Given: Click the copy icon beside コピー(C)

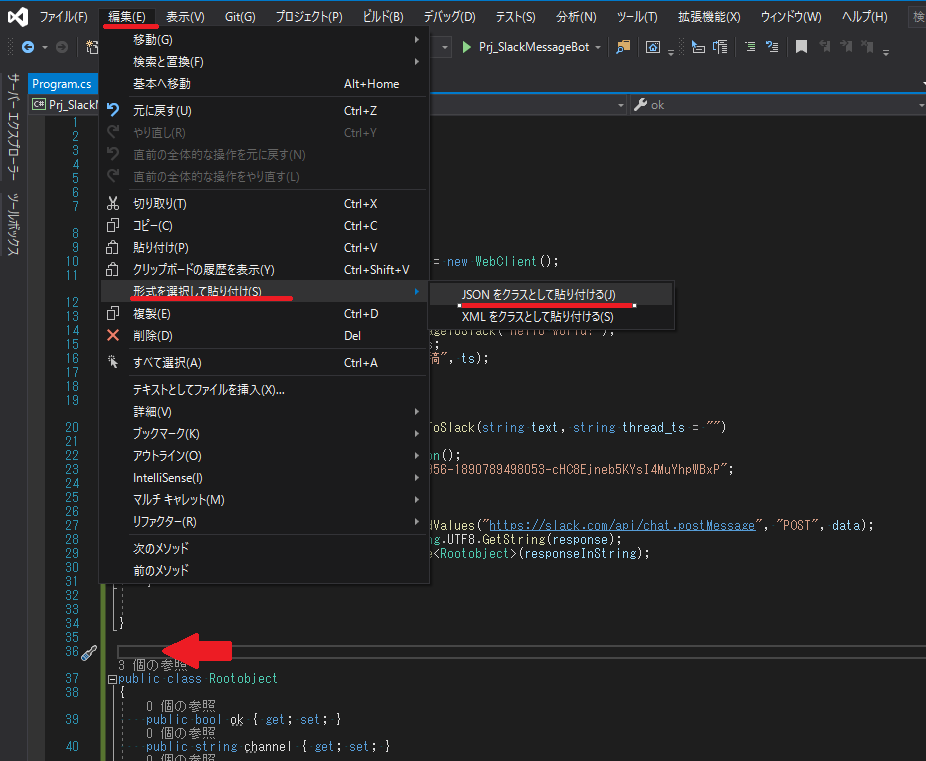Looking at the screenshot, I should coord(113,225).
